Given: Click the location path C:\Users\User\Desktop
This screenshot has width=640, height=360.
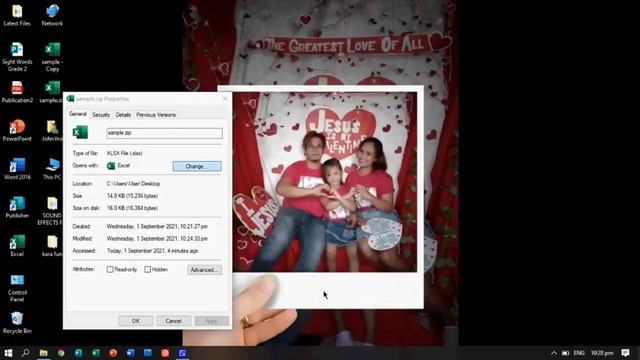Looking at the screenshot, I should point(133,184).
